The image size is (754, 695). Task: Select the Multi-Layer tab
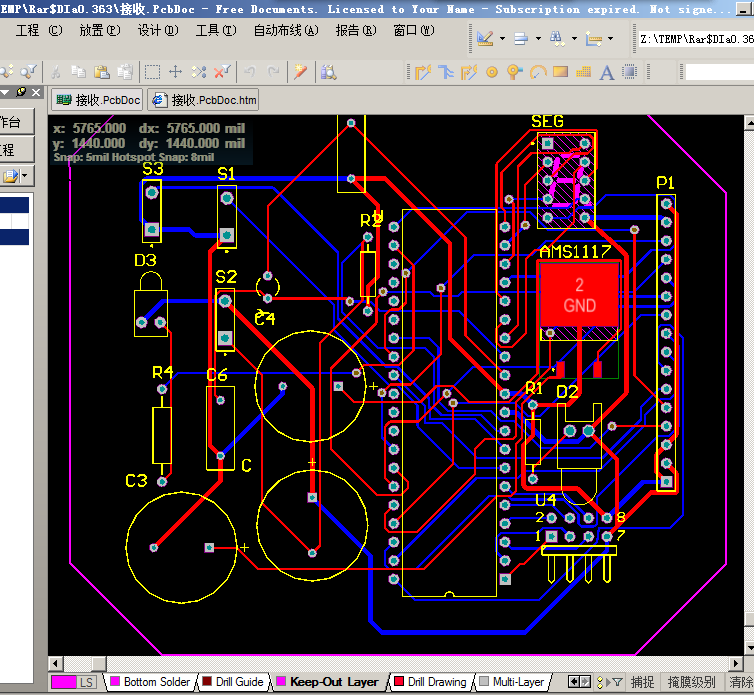tap(513, 682)
